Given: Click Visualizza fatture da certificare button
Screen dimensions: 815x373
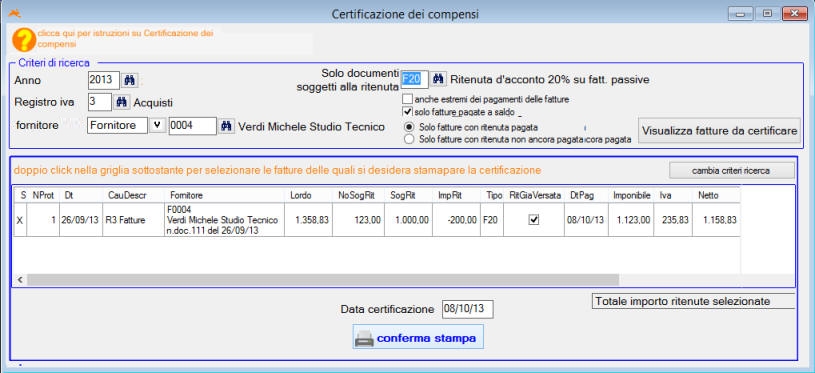Looking at the screenshot, I should (x=719, y=131).
